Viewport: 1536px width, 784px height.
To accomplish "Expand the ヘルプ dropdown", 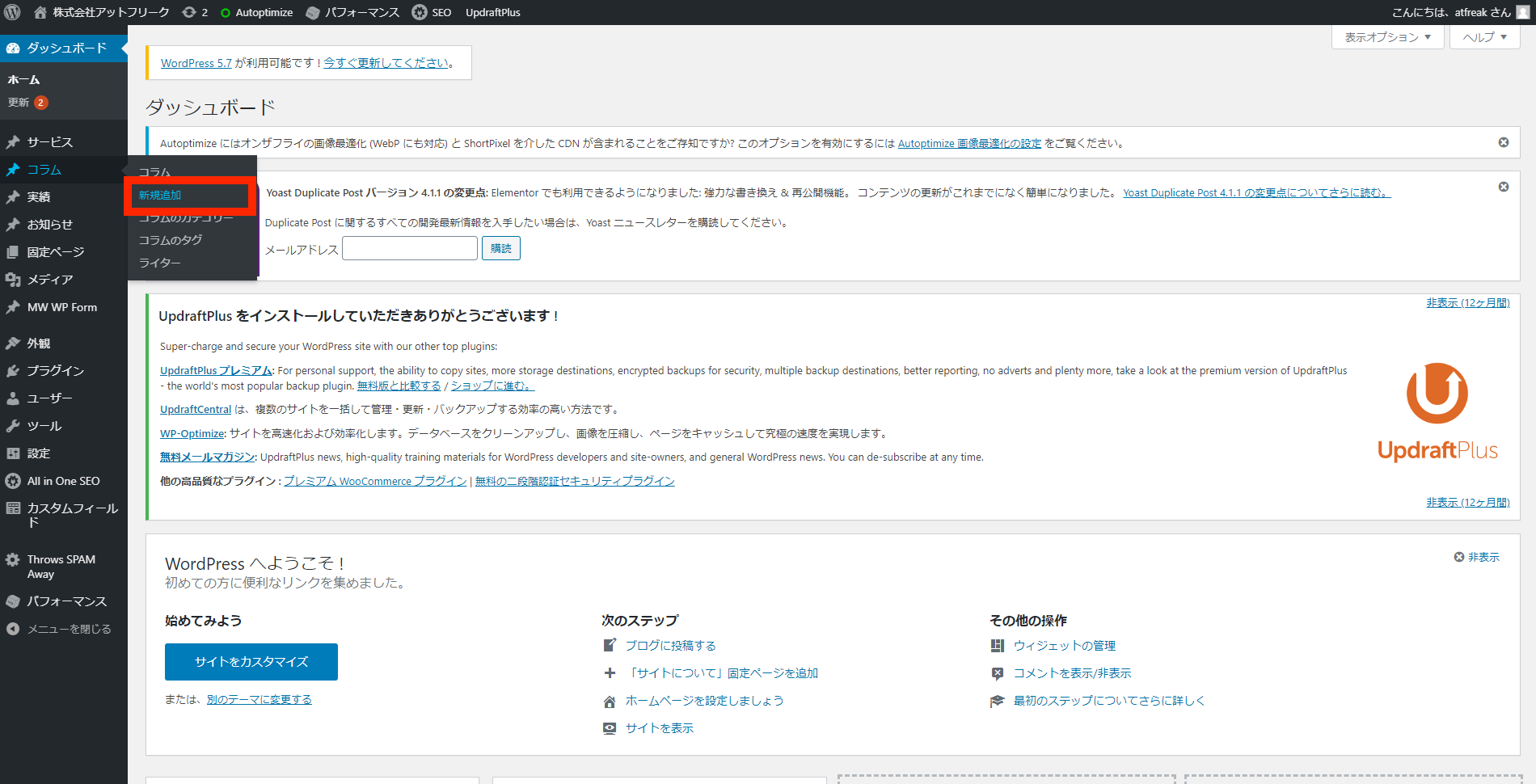I will [x=1485, y=36].
